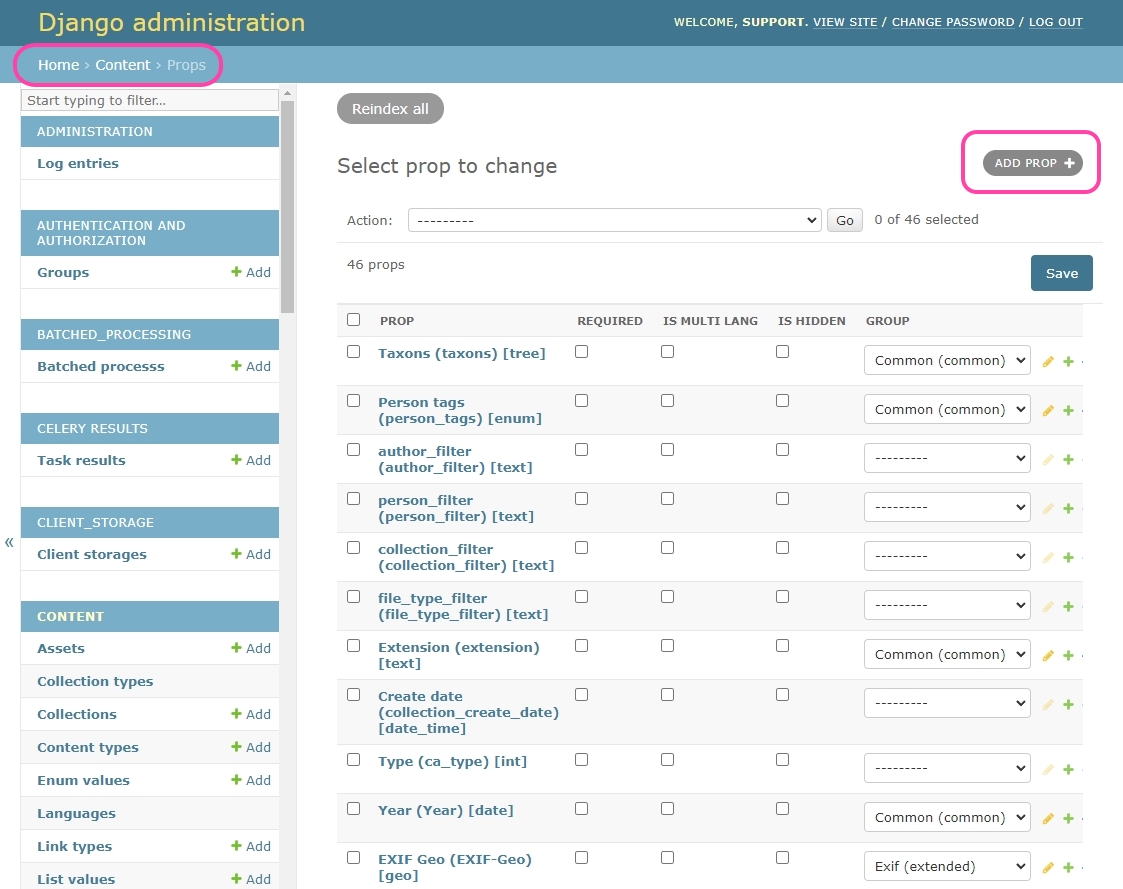Click the ADD PROP button

(x=1033, y=163)
